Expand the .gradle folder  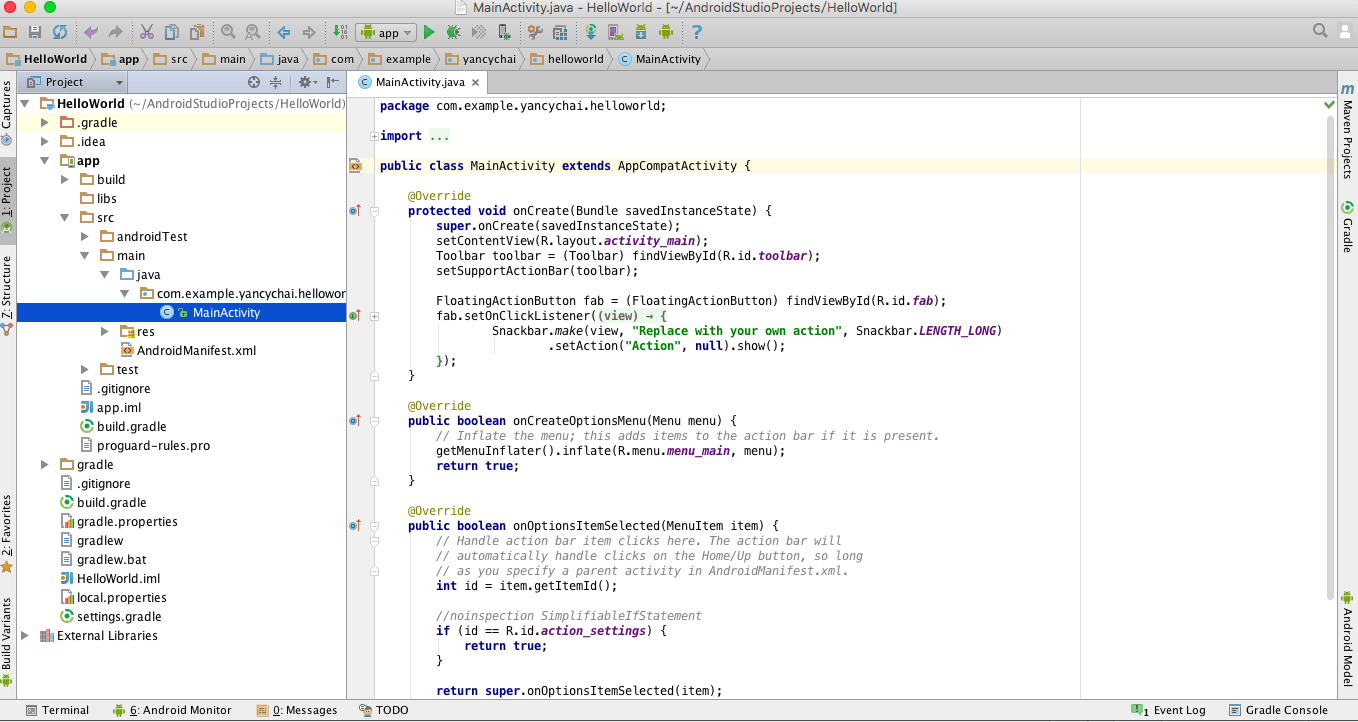(x=44, y=122)
